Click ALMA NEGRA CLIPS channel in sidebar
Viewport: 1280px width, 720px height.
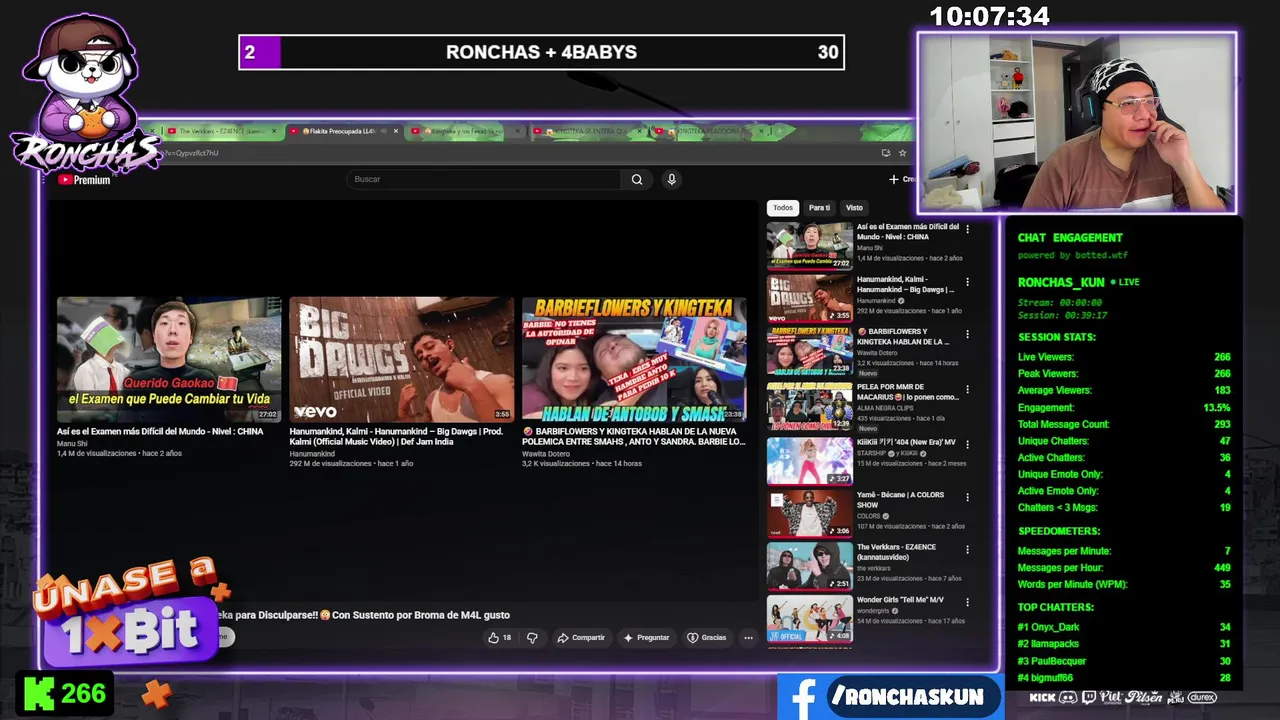(889, 408)
